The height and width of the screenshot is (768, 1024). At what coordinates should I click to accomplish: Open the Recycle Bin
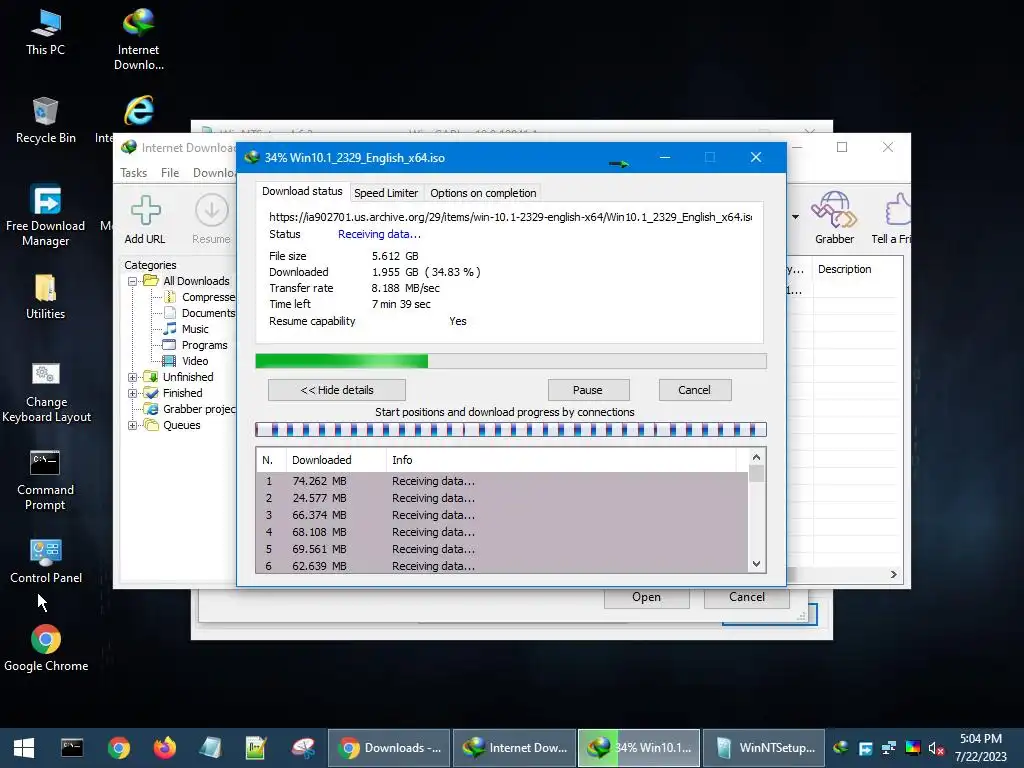(x=46, y=121)
